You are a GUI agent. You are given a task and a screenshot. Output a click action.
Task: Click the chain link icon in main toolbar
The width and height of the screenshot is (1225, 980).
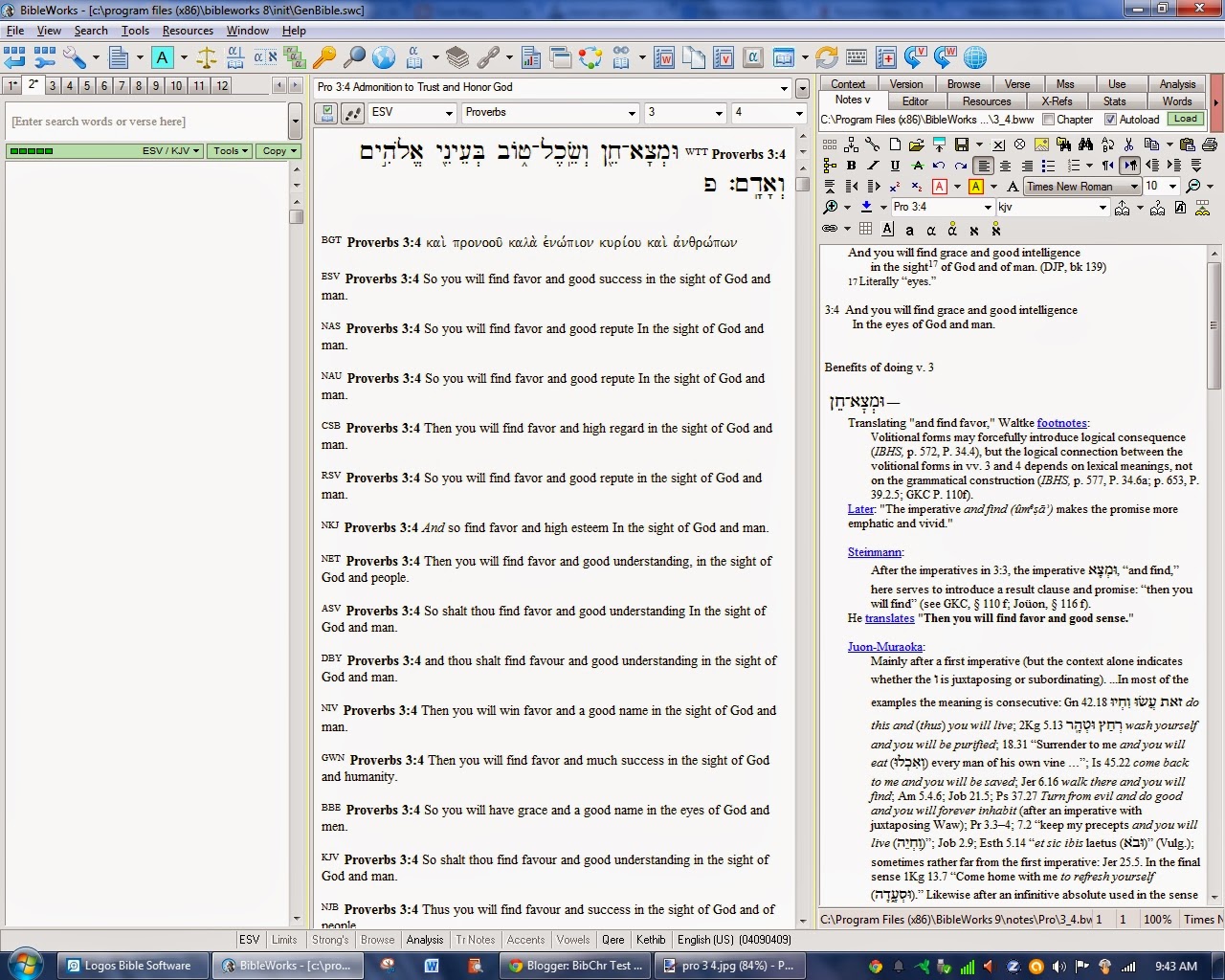point(488,57)
